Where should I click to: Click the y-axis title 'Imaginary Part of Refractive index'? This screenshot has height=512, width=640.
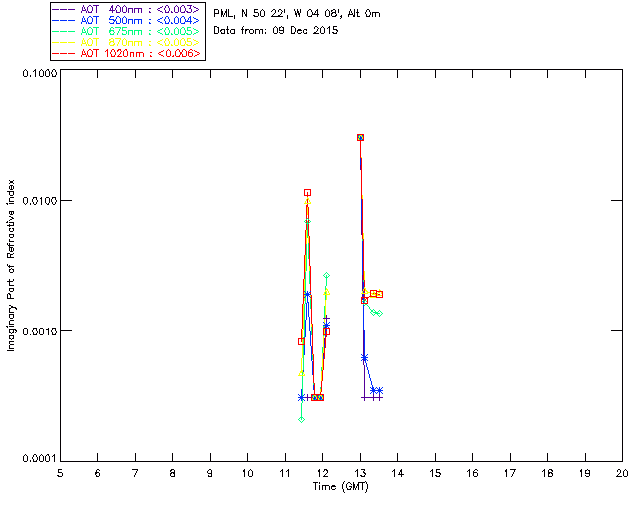[x=11, y=265]
